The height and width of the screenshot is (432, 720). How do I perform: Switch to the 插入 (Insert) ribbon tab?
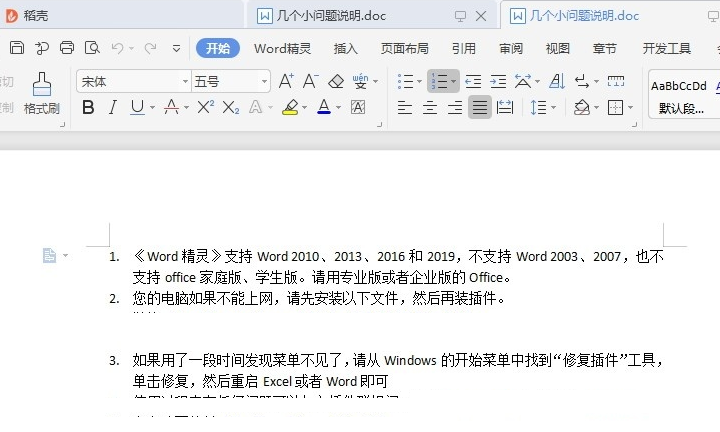(345, 48)
